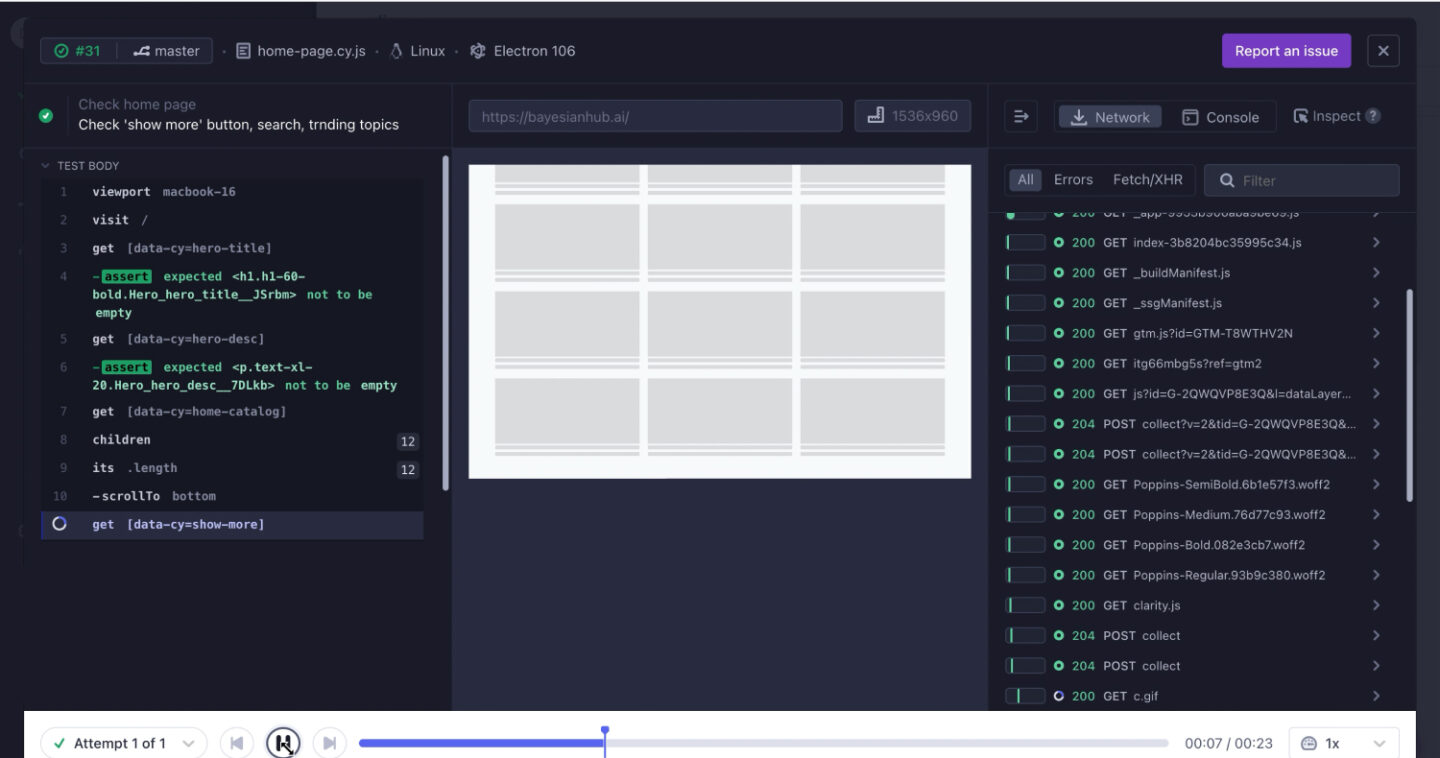The height and width of the screenshot is (758, 1440).
Task: Select the hero desc assert command
Action: click(x=232, y=376)
